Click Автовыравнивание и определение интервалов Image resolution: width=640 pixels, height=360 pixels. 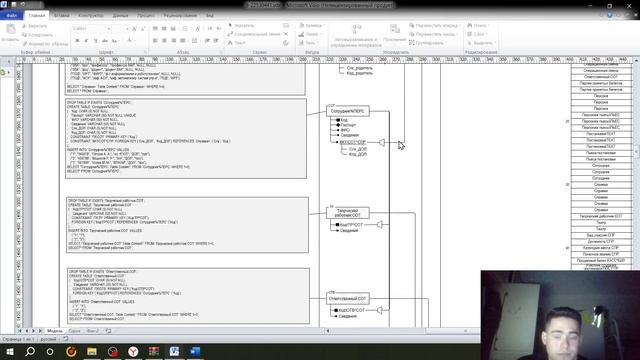(356, 36)
